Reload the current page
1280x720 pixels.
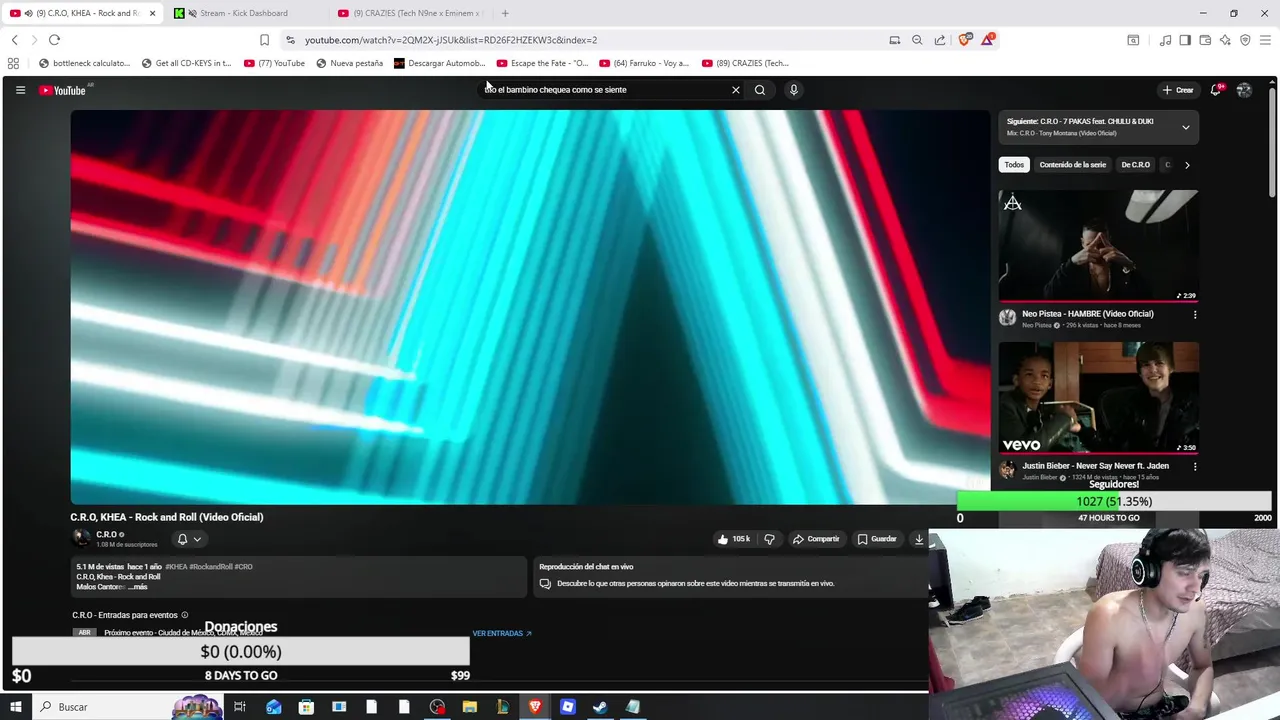tap(54, 40)
